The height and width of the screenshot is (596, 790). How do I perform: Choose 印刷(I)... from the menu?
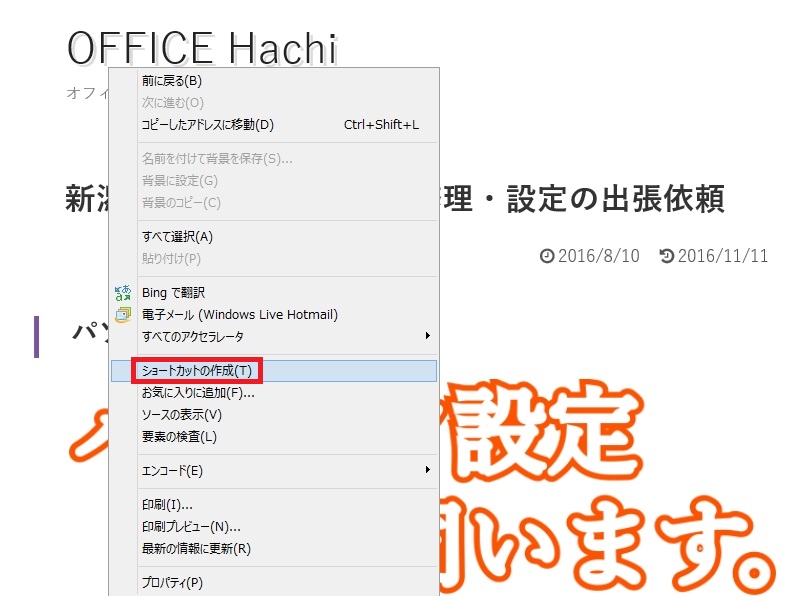click(274, 504)
